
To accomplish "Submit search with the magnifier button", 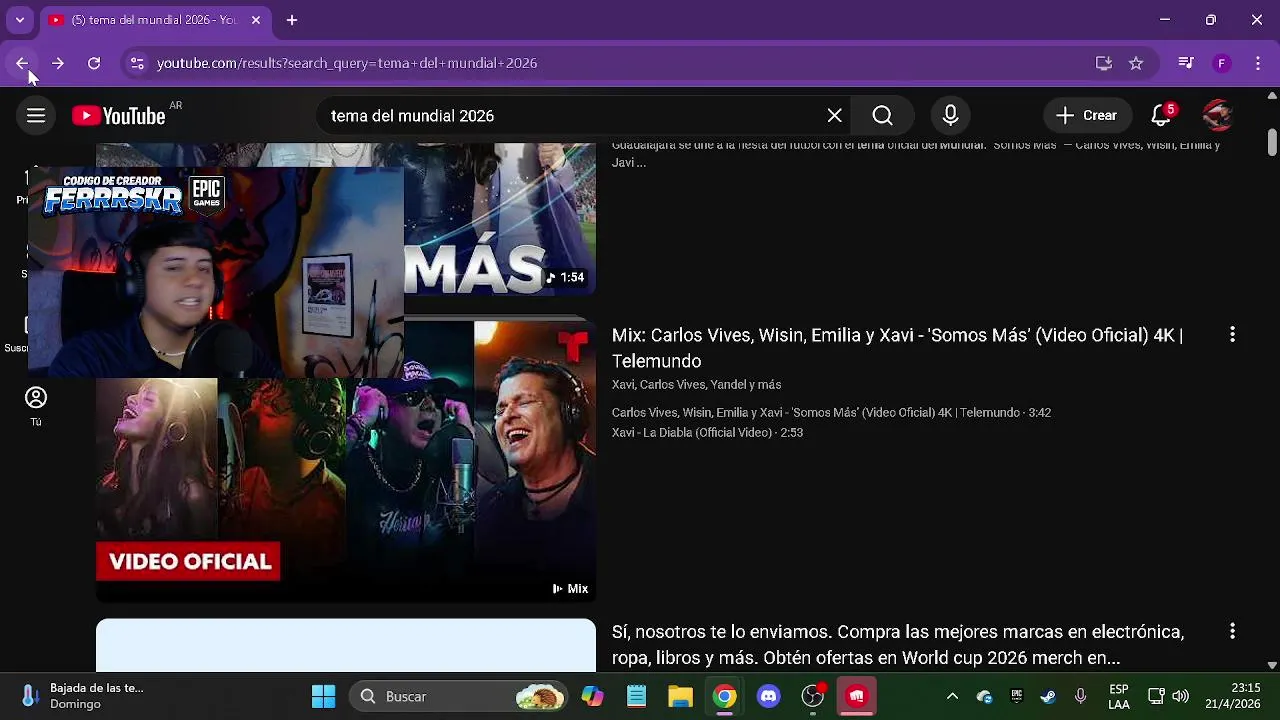I will tap(882, 116).
